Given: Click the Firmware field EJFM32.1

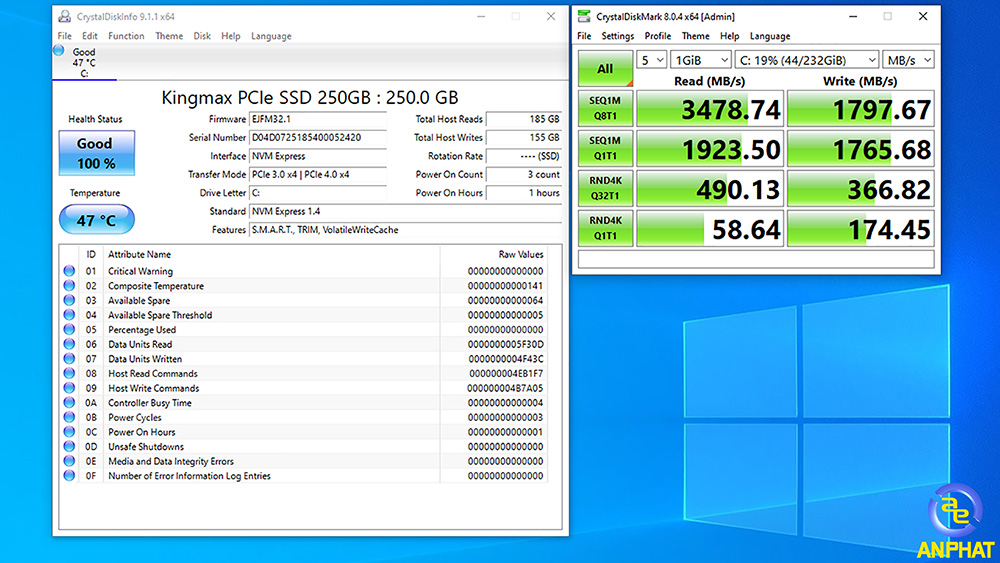Looking at the screenshot, I should pyautogui.click(x=318, y=119).
